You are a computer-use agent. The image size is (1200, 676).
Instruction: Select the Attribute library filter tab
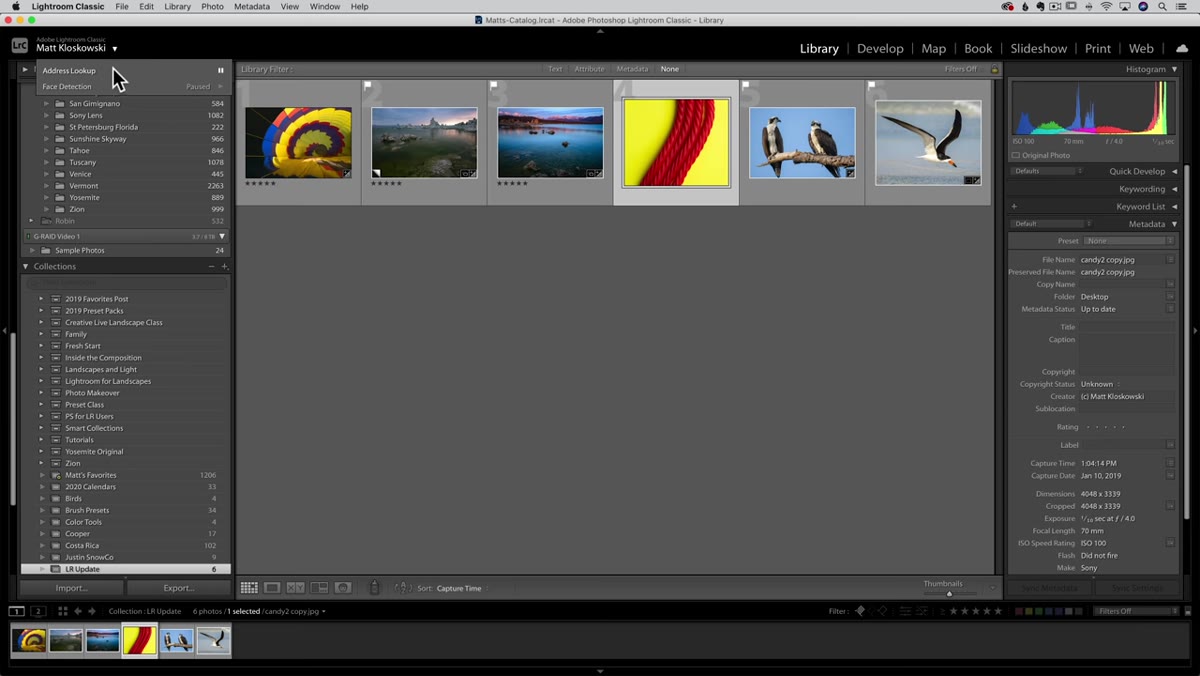(589, 69)
